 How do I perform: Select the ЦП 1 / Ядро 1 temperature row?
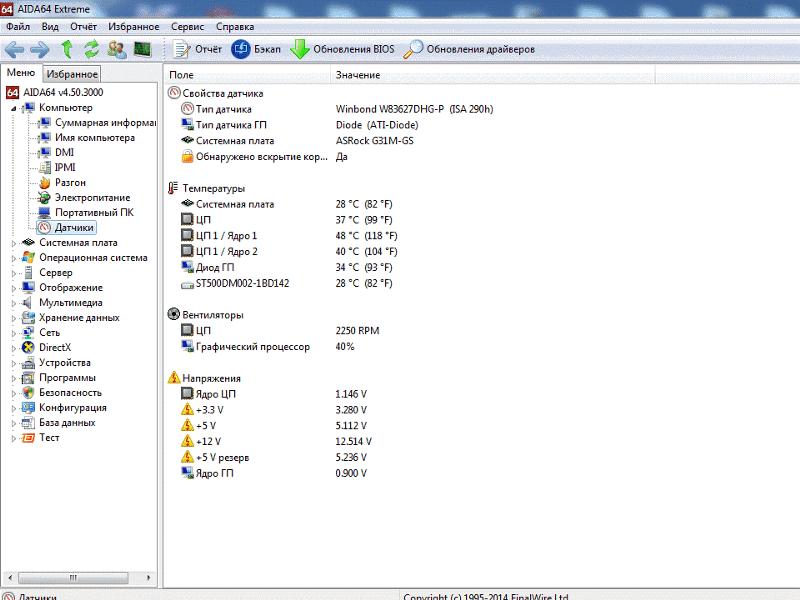(x=289, y=236)
